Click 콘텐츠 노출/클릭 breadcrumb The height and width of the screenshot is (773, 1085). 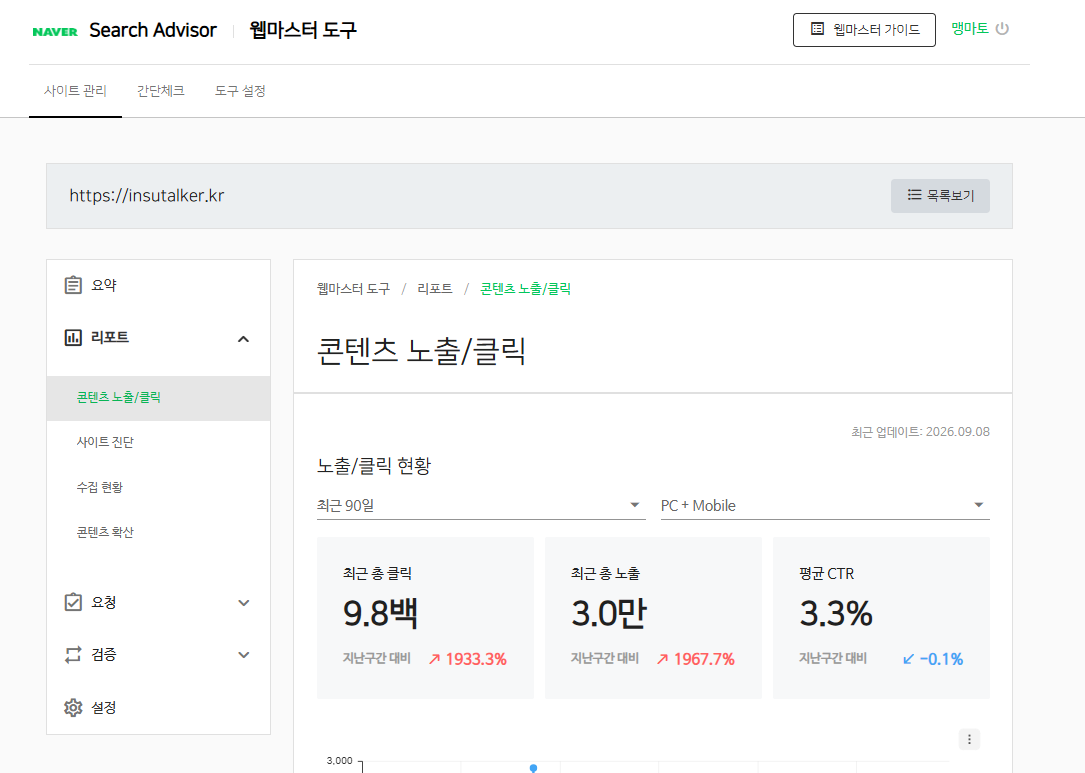525,289
